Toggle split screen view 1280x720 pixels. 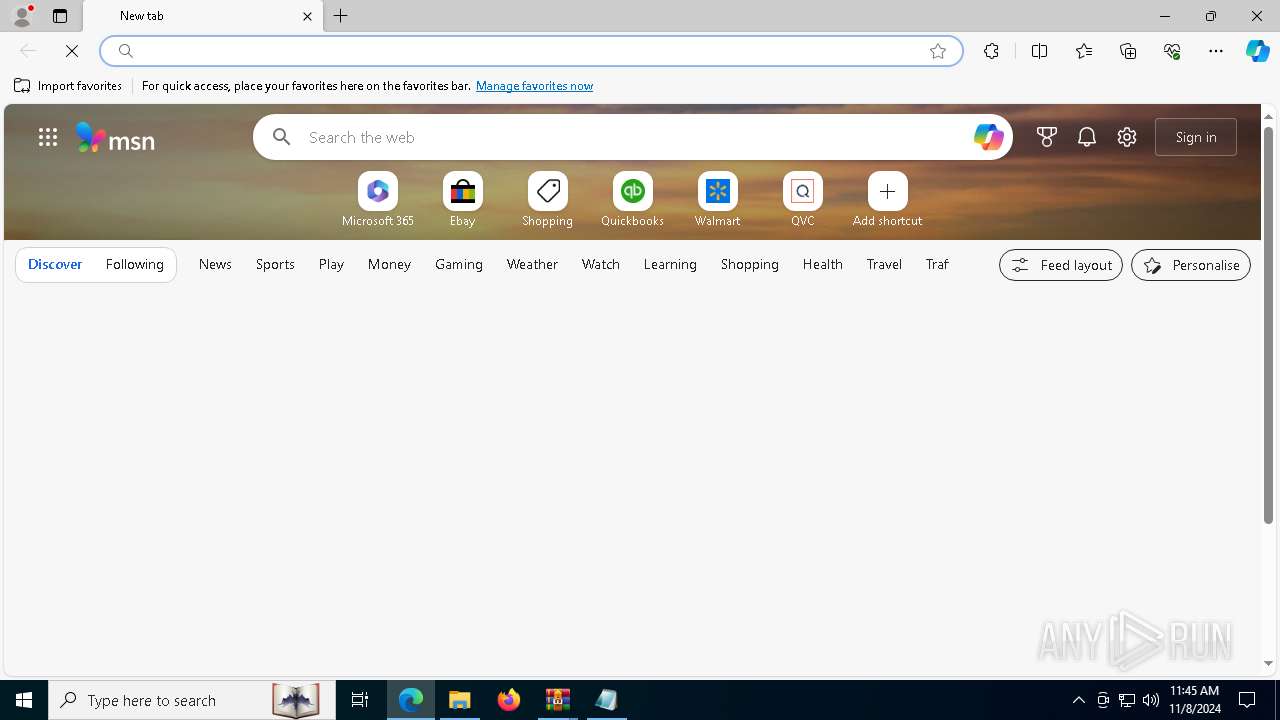tap(1040, 51)
